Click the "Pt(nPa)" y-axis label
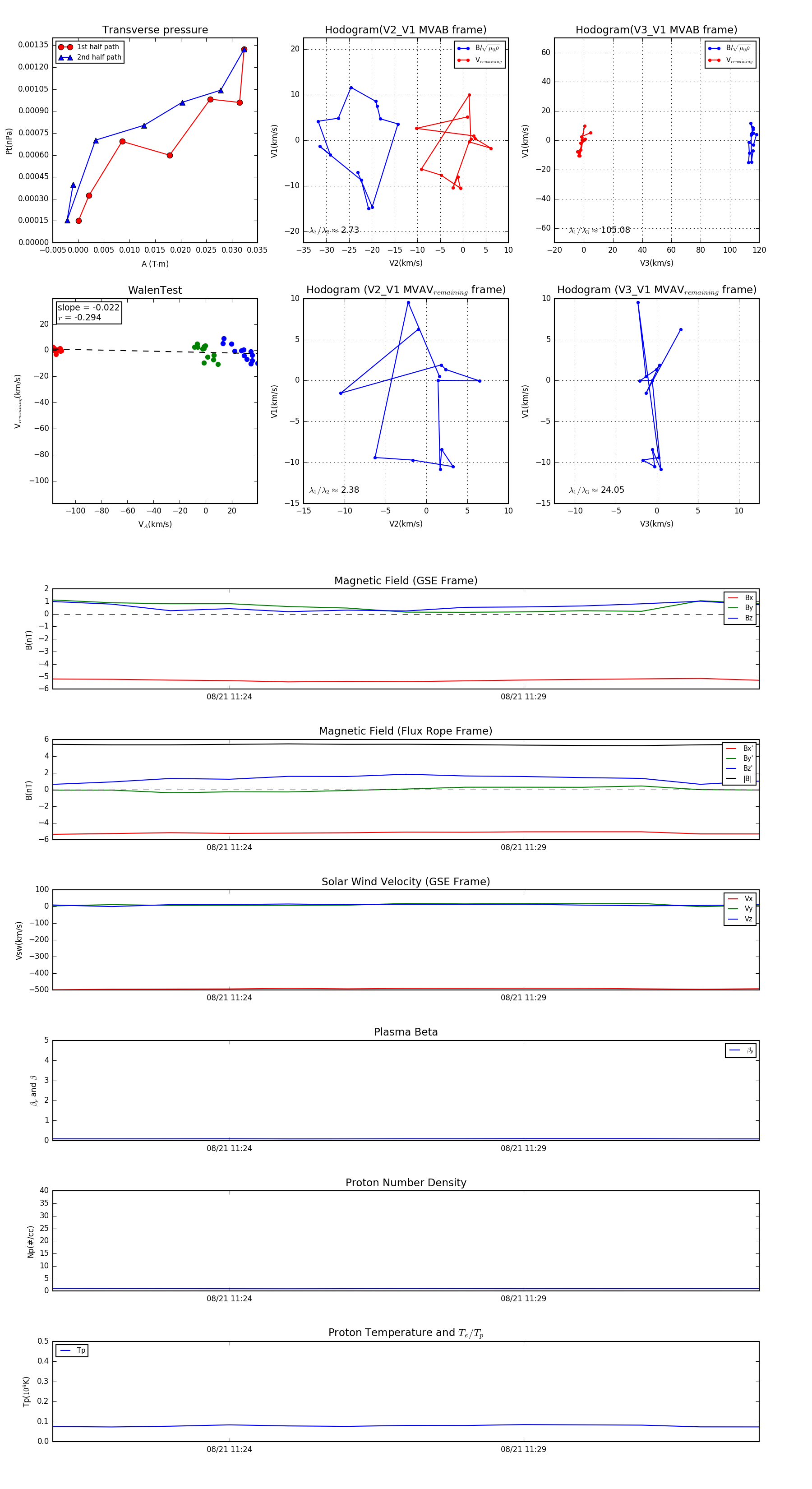 9,141
